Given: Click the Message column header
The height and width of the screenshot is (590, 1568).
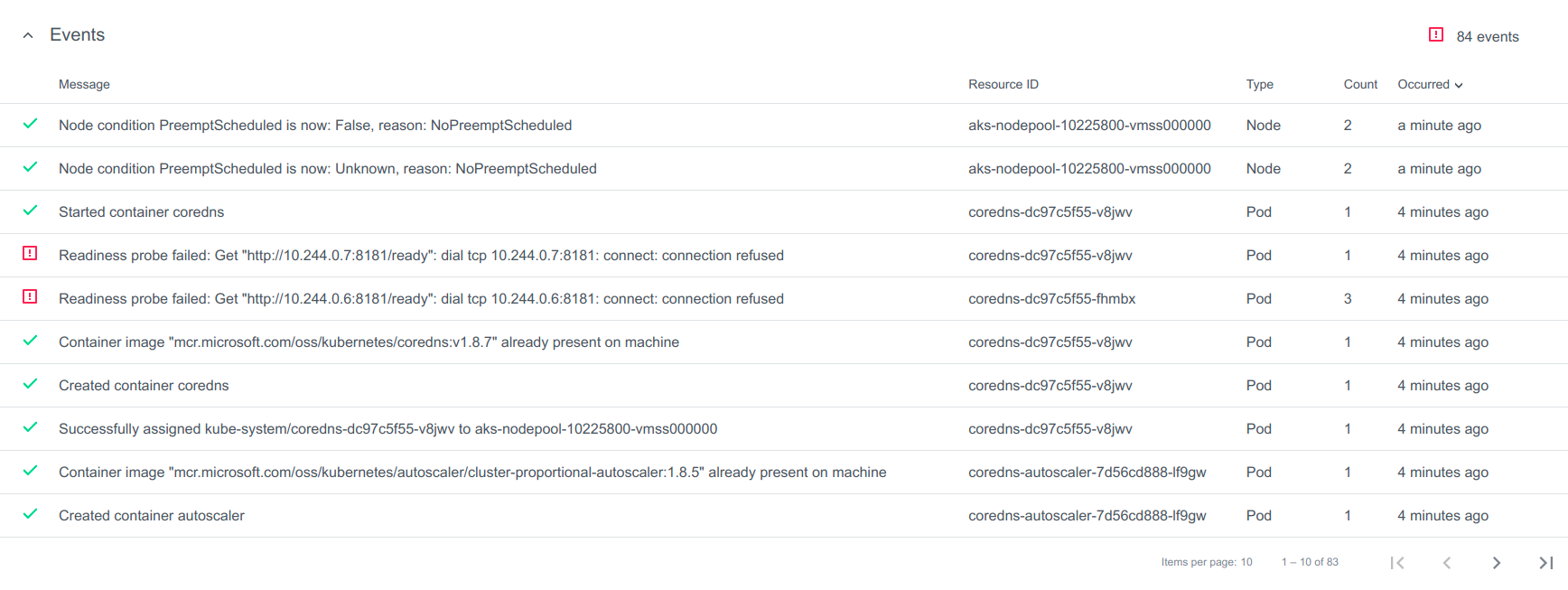Looking at the screenshot, I should [x=84, y=85].
